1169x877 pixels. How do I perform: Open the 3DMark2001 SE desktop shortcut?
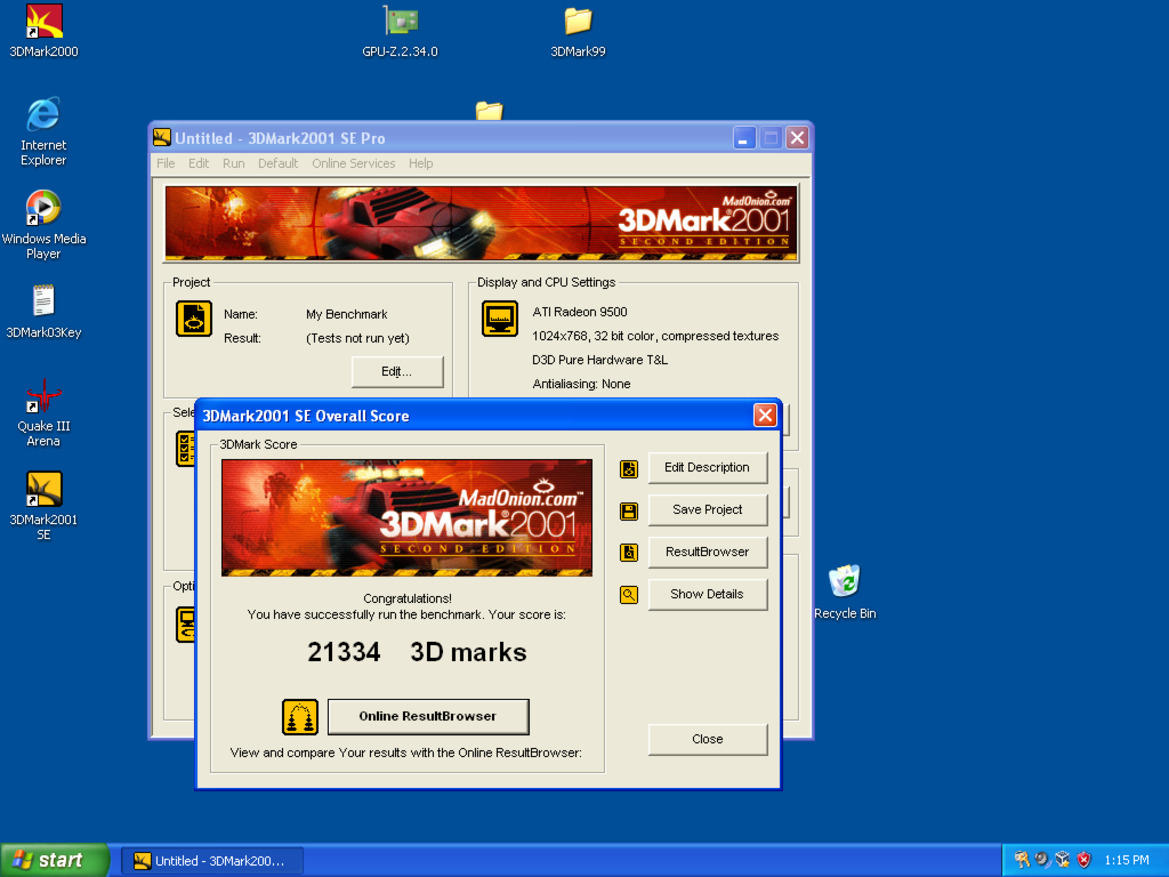pyautogui.click(x=43, y=506)
